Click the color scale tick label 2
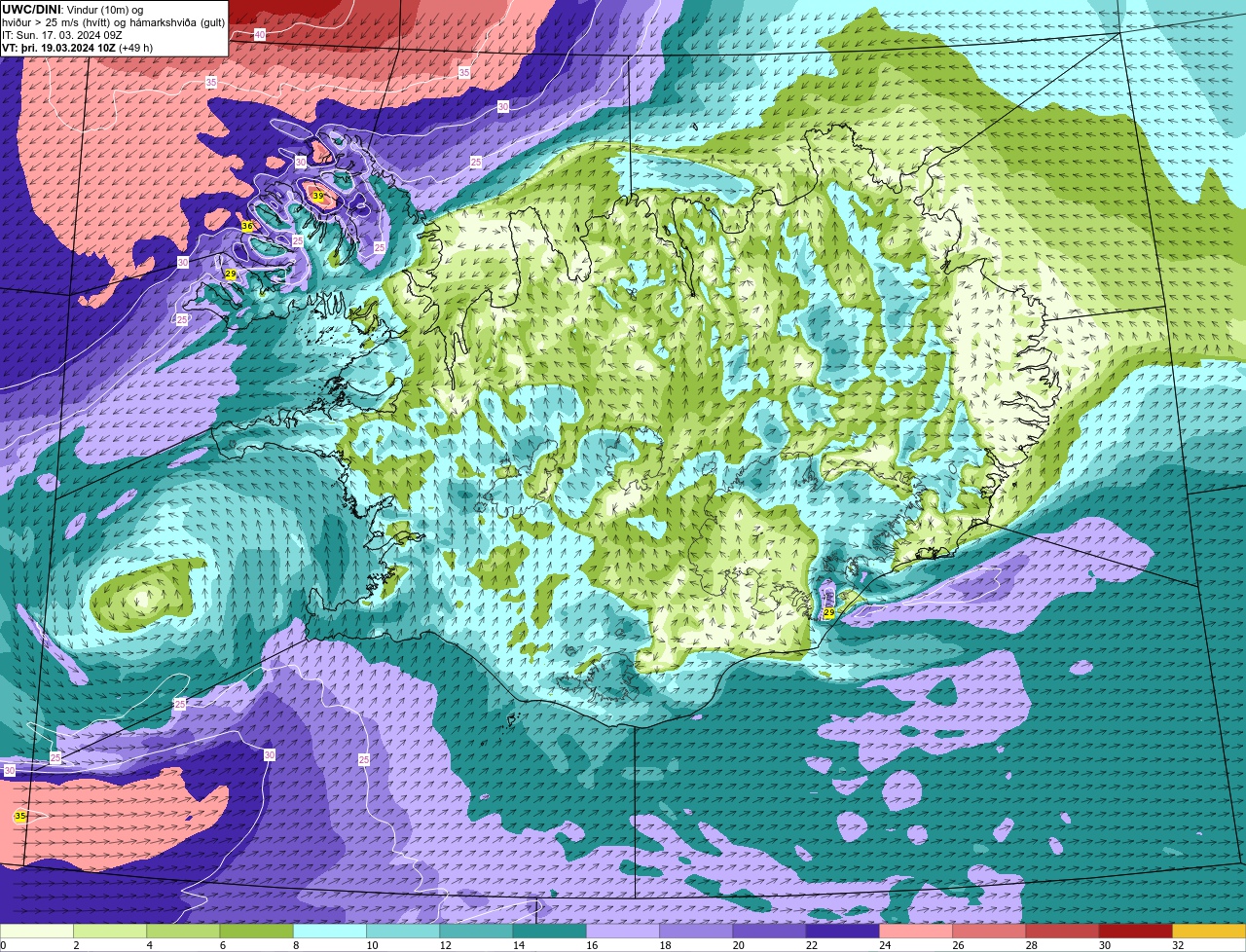Image resolution: width=1246 pixels, height=952 pixels. click(x=76, y=945)
